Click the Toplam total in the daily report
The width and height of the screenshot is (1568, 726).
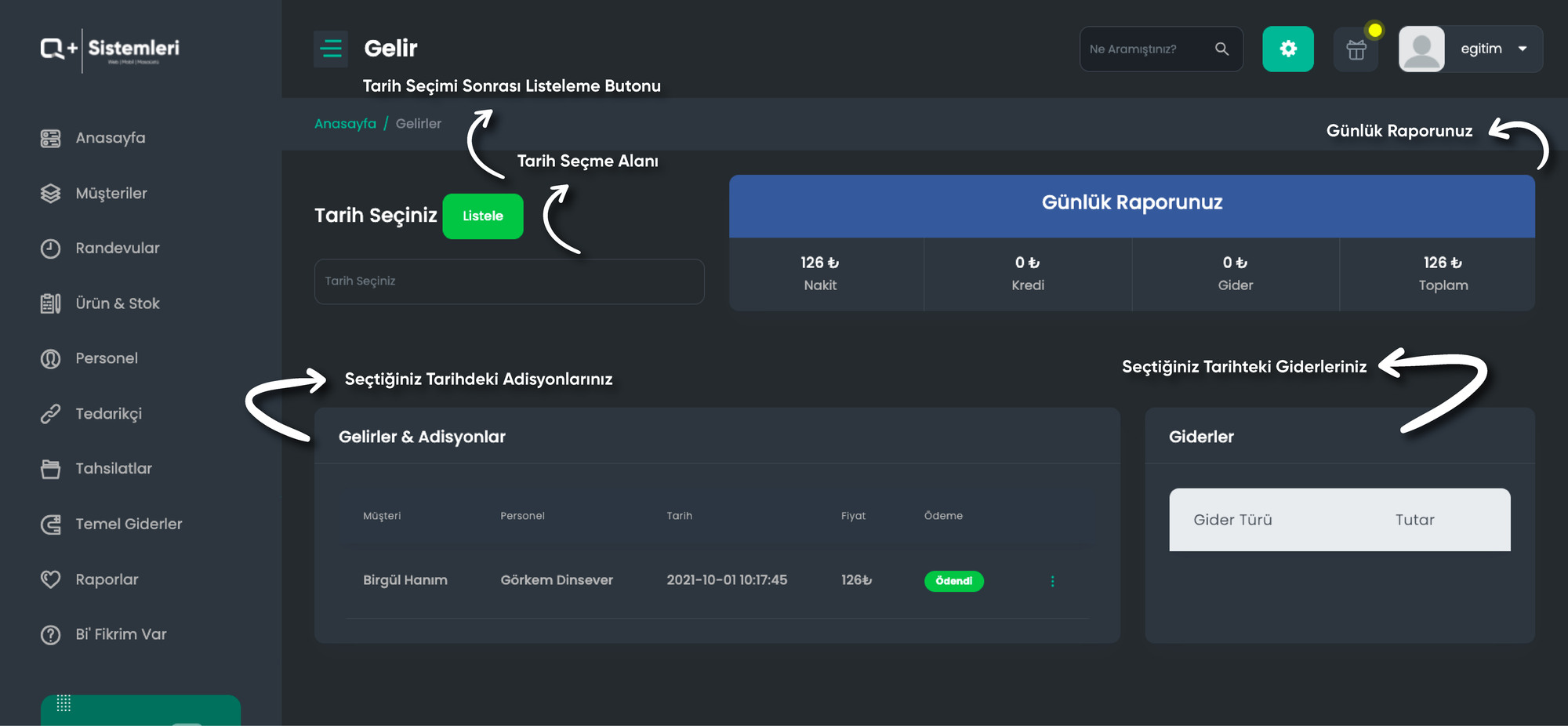1443,274
